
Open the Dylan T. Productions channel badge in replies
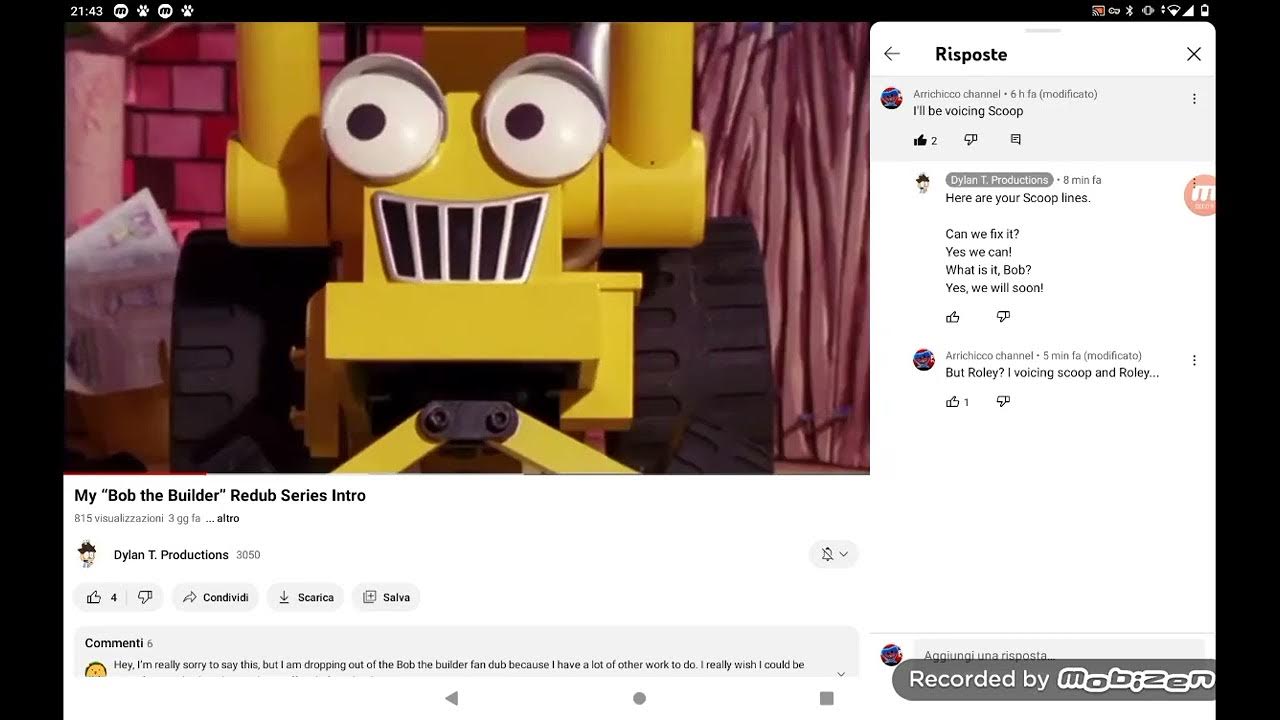point(999,180)
